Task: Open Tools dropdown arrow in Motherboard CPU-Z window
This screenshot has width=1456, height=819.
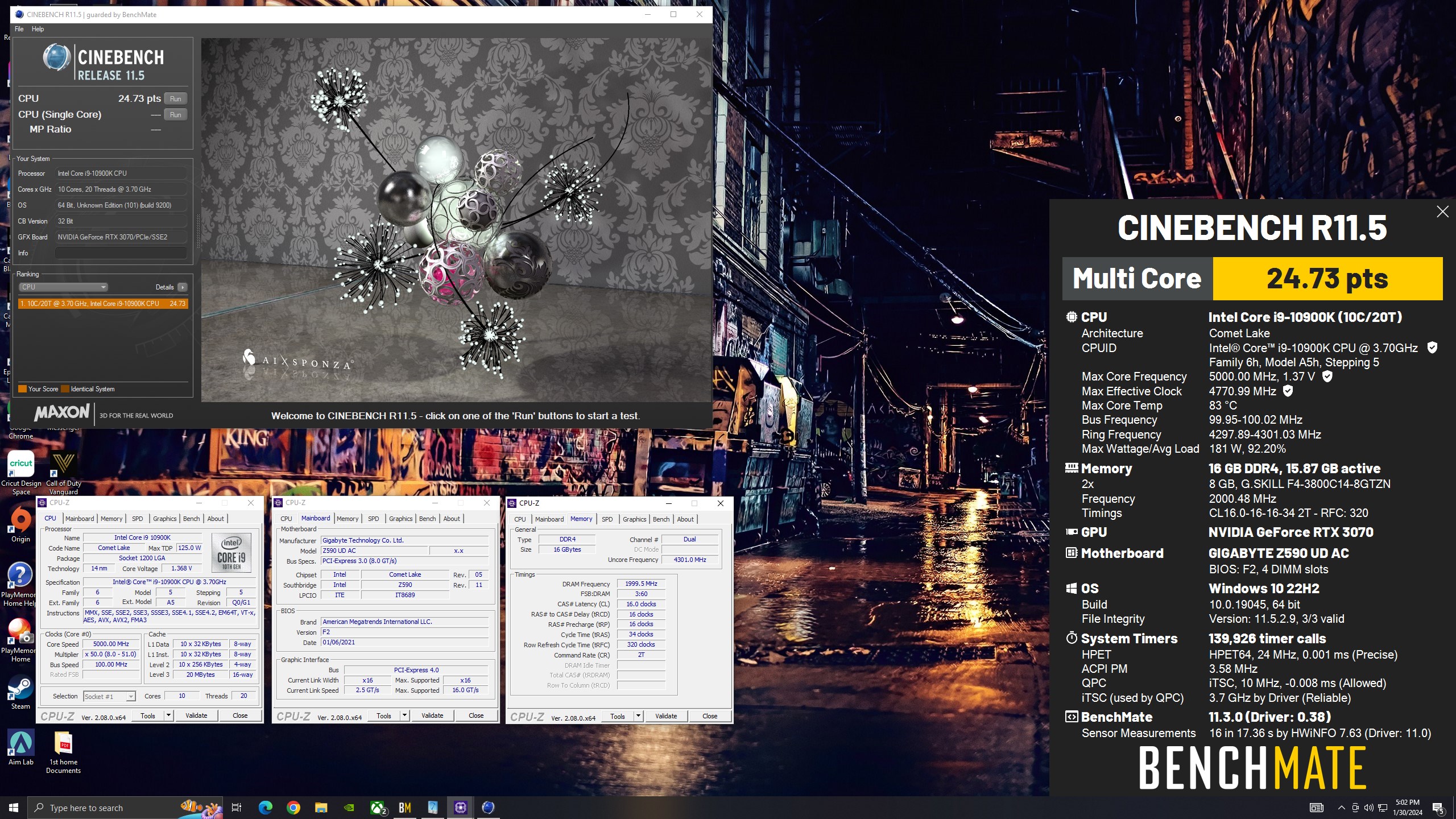Action: click(x=404, y=715)
